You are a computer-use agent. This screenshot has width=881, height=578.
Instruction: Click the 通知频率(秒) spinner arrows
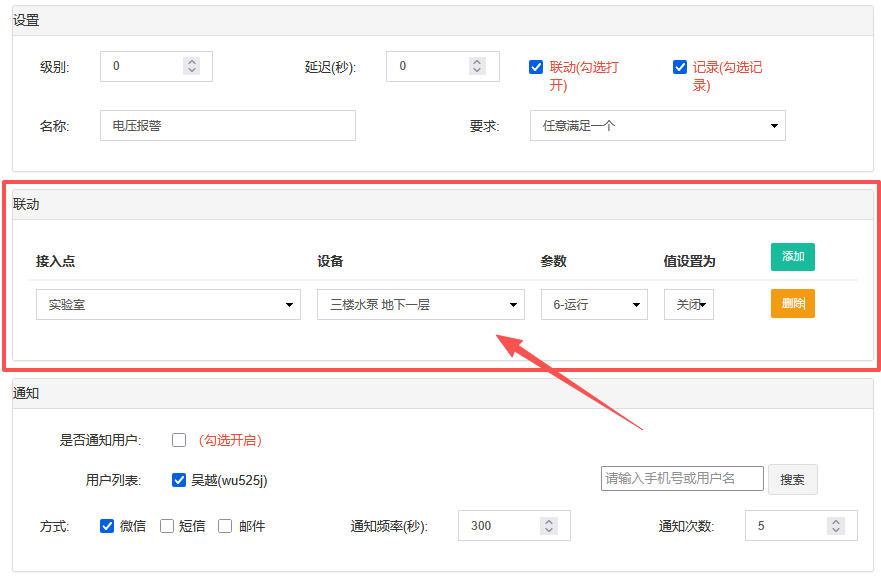[549, 526]
